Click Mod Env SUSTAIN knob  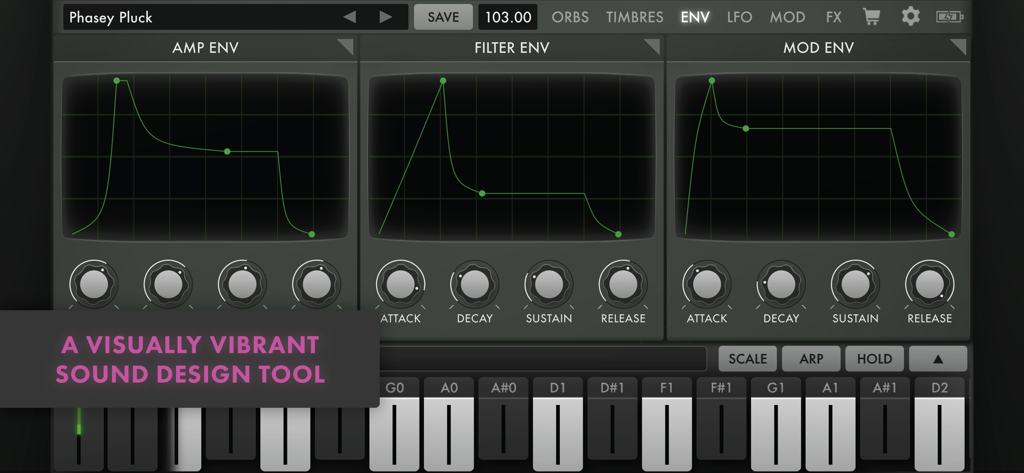tap(856, 284)
